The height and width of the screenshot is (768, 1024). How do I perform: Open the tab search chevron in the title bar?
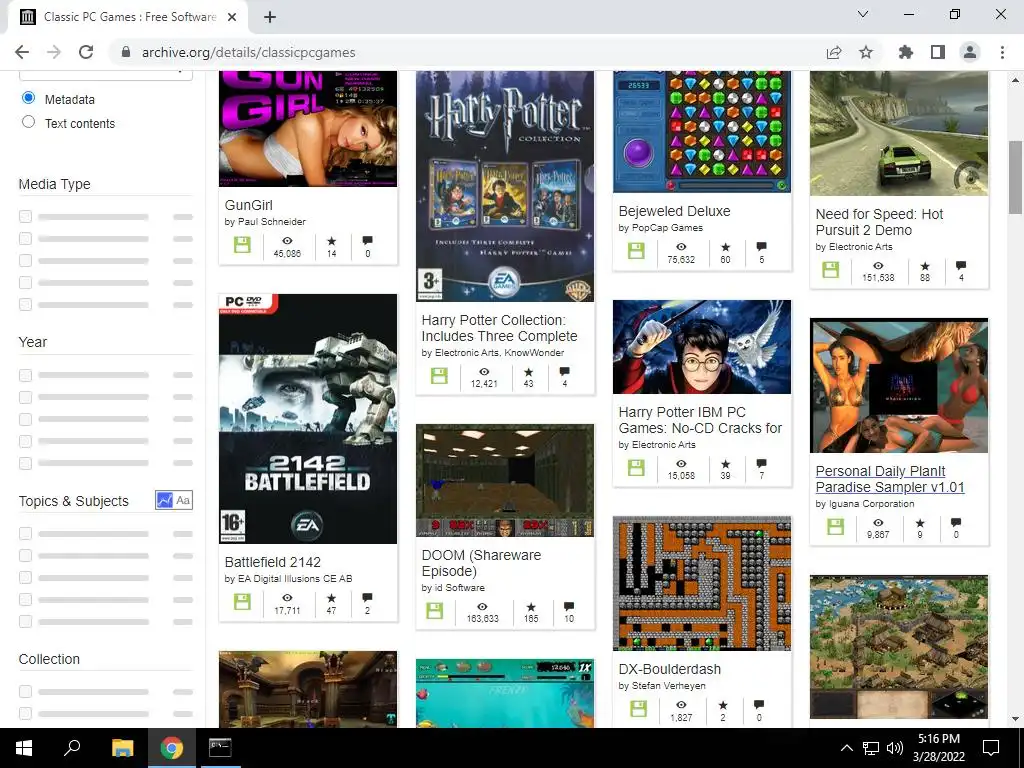point(863,14)
